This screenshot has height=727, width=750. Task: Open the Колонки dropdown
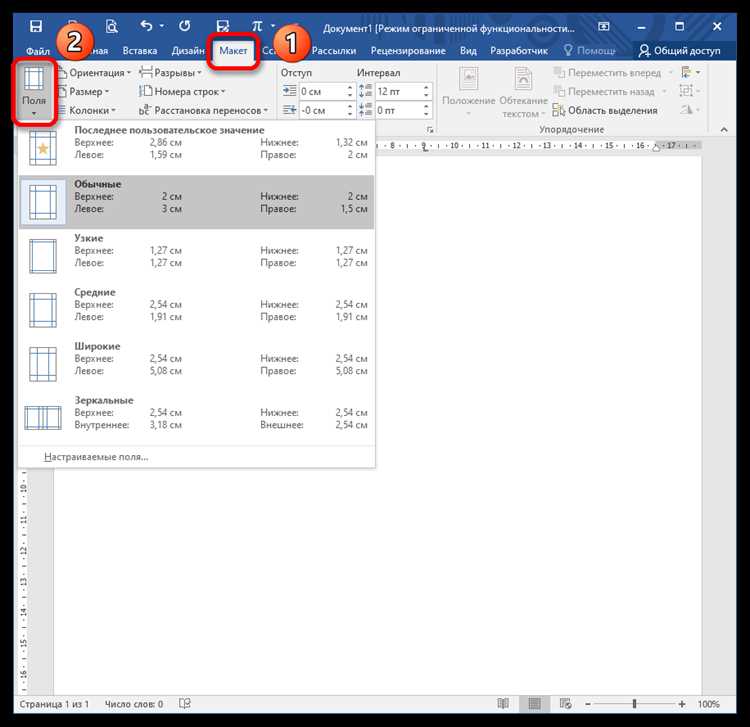[87, 110]
